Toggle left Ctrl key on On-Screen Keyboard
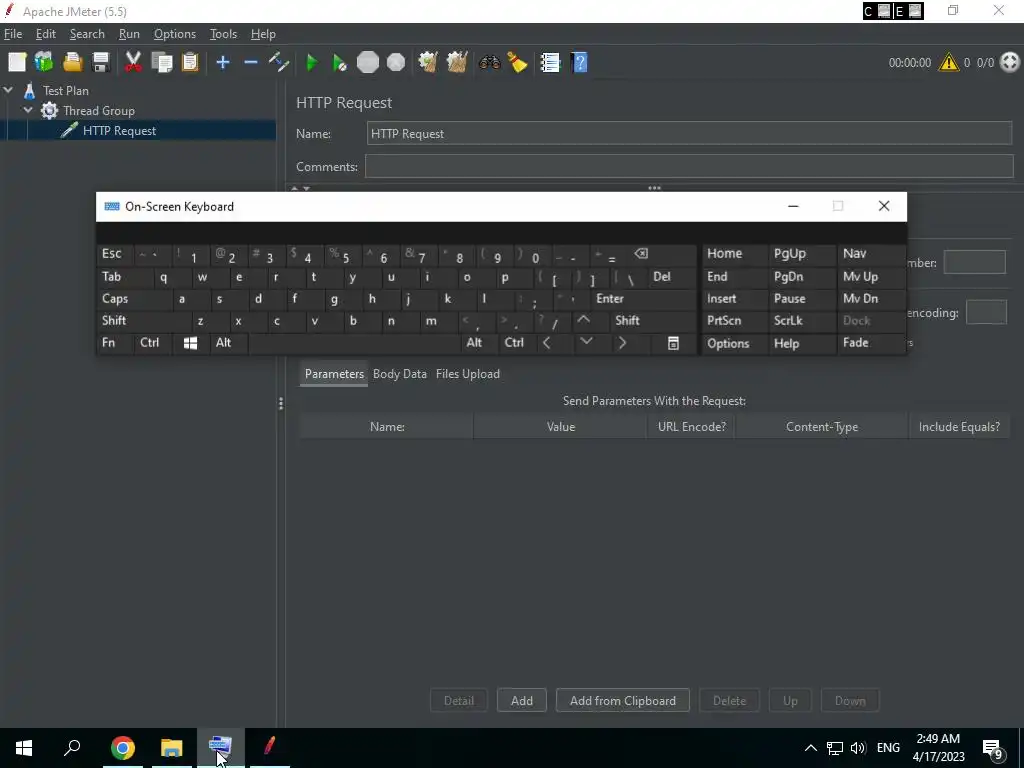 pyautogui.click(x=152, y=343)
